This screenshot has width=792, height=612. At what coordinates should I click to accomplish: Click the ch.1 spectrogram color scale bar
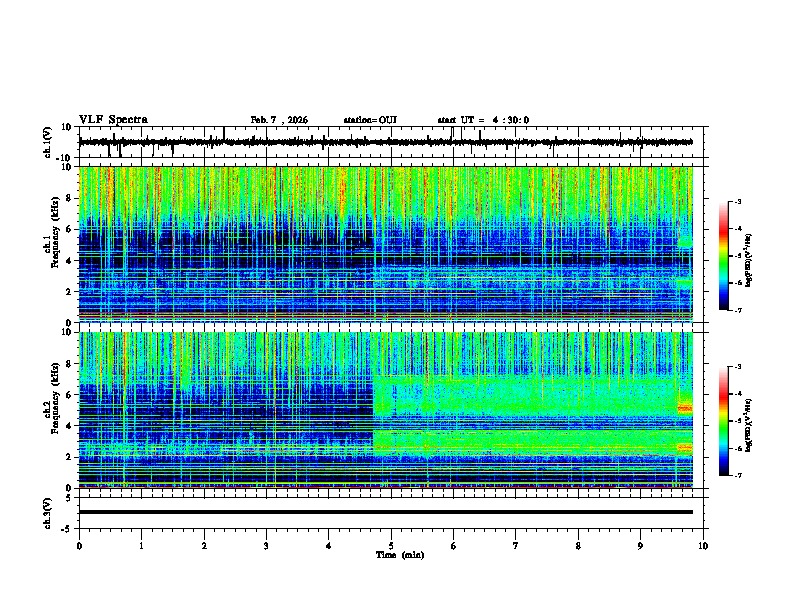click(724, 256)
